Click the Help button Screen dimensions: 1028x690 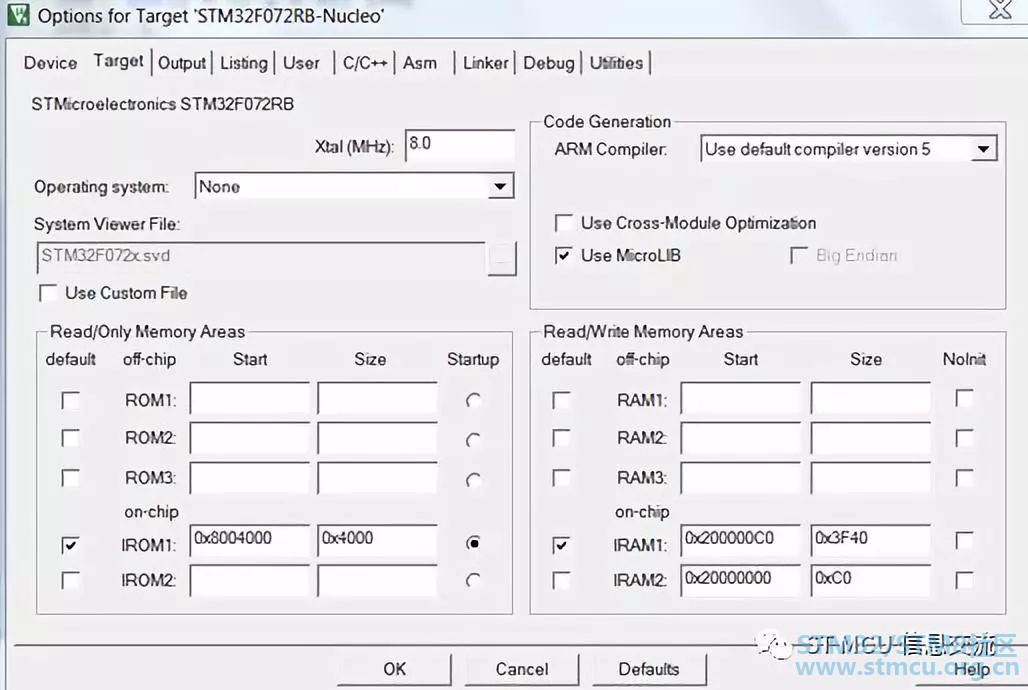(972, 669)
